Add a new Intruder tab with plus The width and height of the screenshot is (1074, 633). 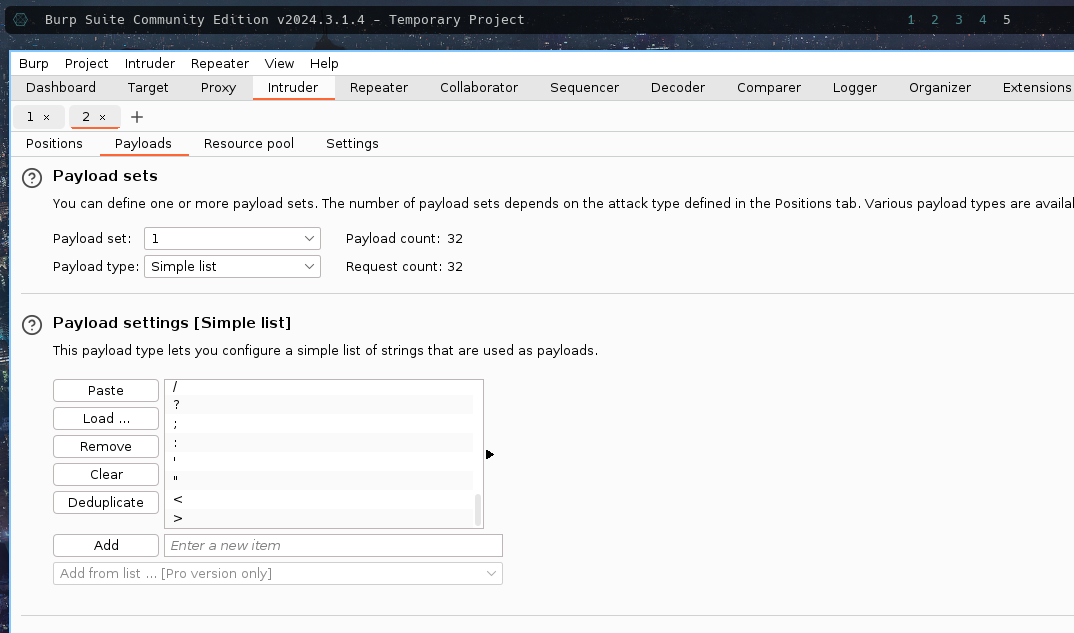coord(137,117)
